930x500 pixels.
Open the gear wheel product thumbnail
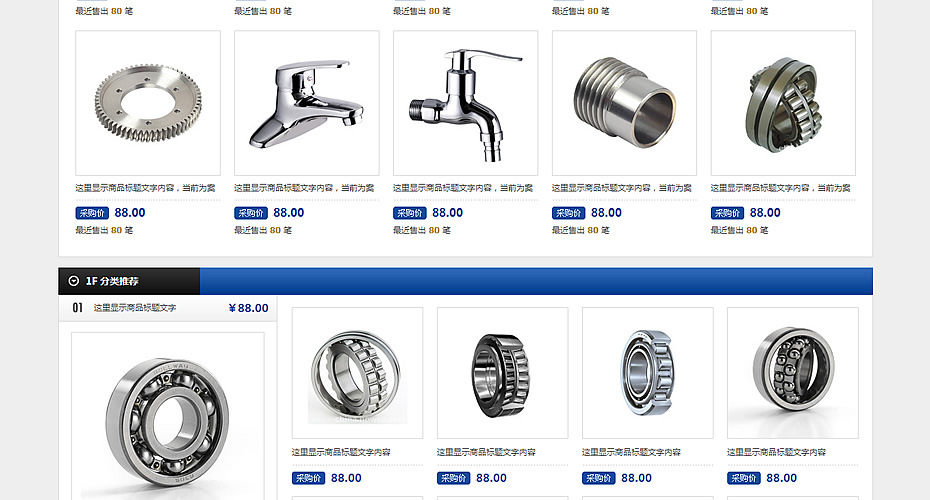(148, 103)
